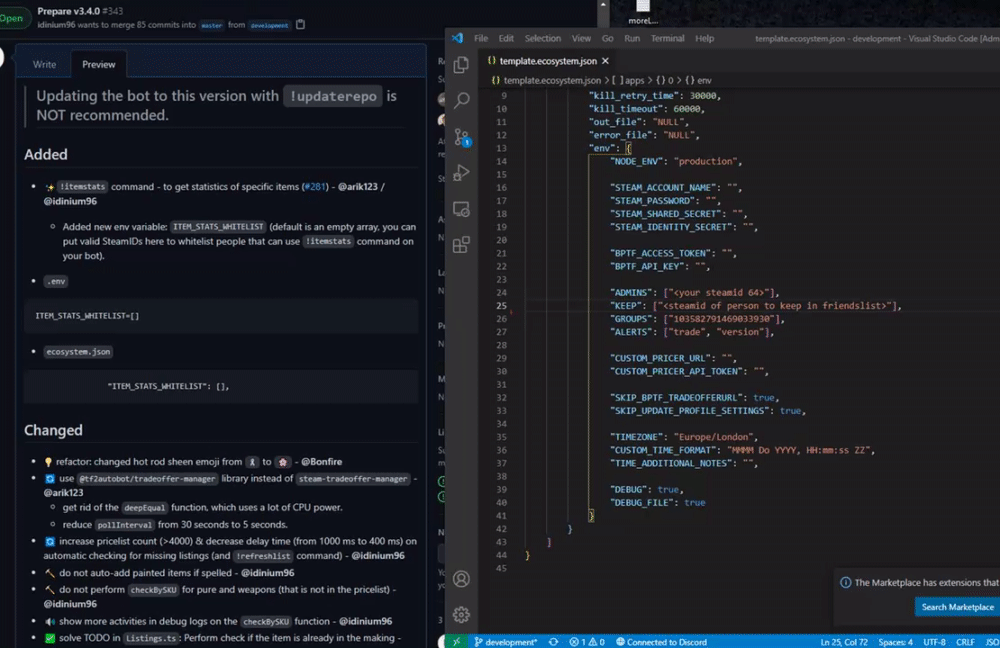
Task: Click template.ecosystem.json breadcrumb segment
Action: point(546,80)
